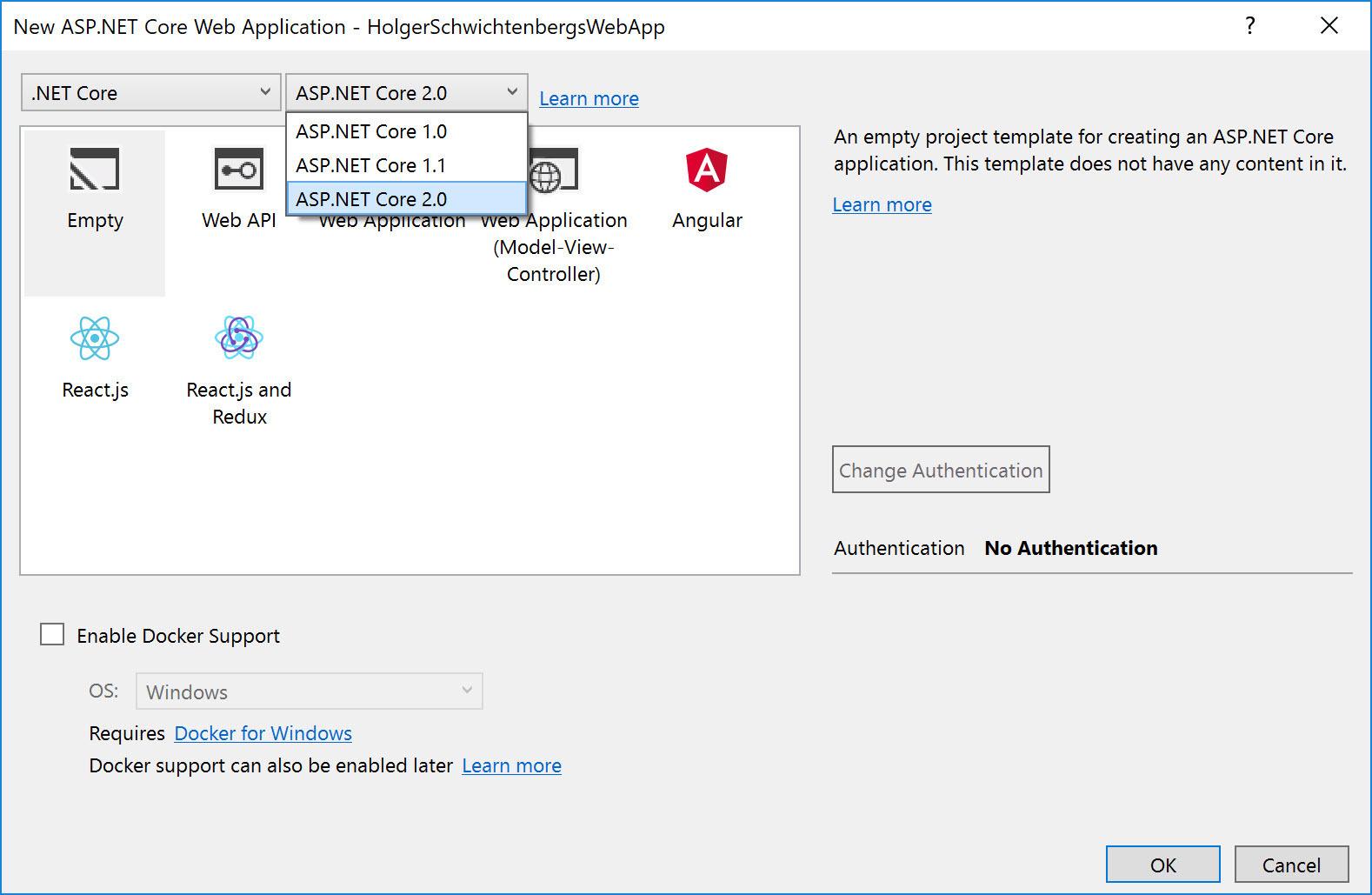Select the React.js template icon
The height and width of the screenshot is (895, 1372).
click(x=94, y=338)
